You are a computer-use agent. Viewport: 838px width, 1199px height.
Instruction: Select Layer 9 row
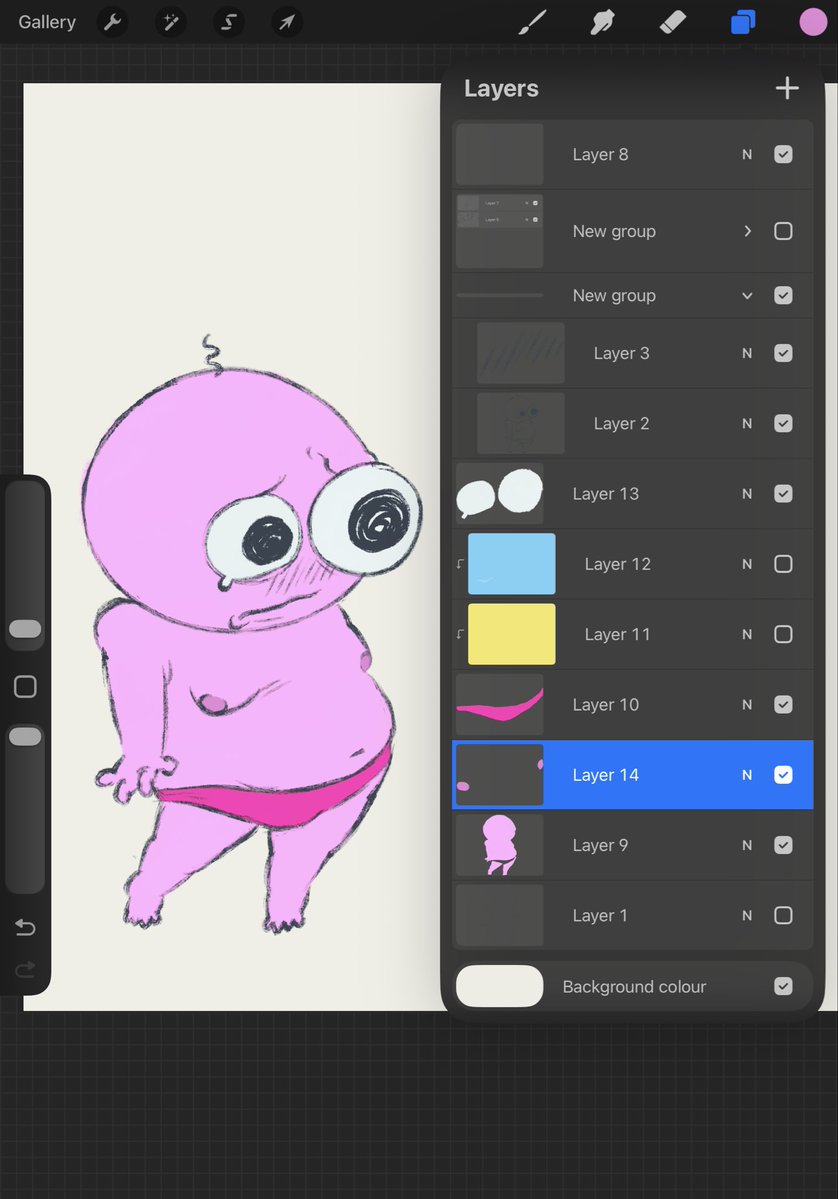click(x=632, y=845)
